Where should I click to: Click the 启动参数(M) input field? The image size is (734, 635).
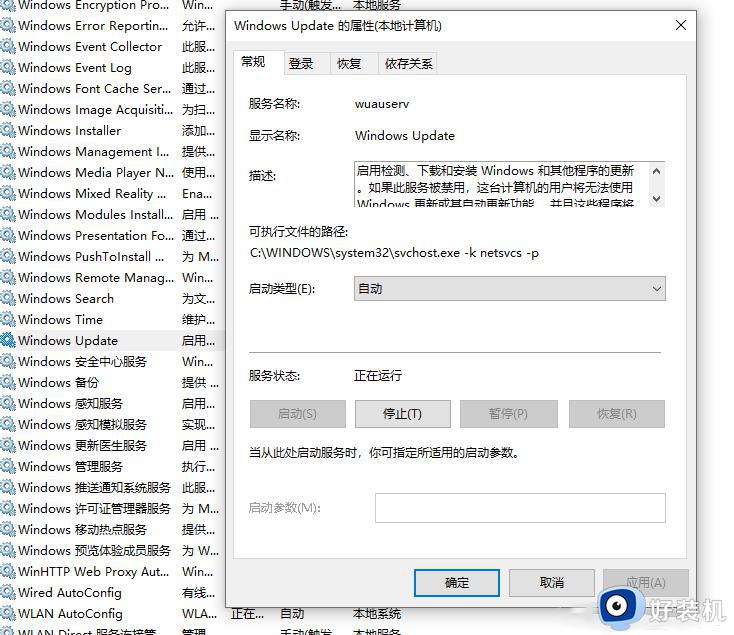(x=520, y=508)
